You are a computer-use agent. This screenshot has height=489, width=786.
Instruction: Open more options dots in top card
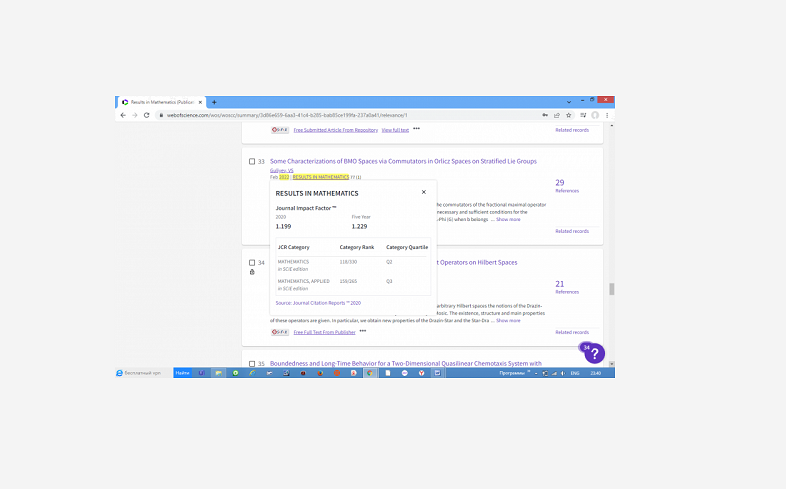[x=417, y=129]
